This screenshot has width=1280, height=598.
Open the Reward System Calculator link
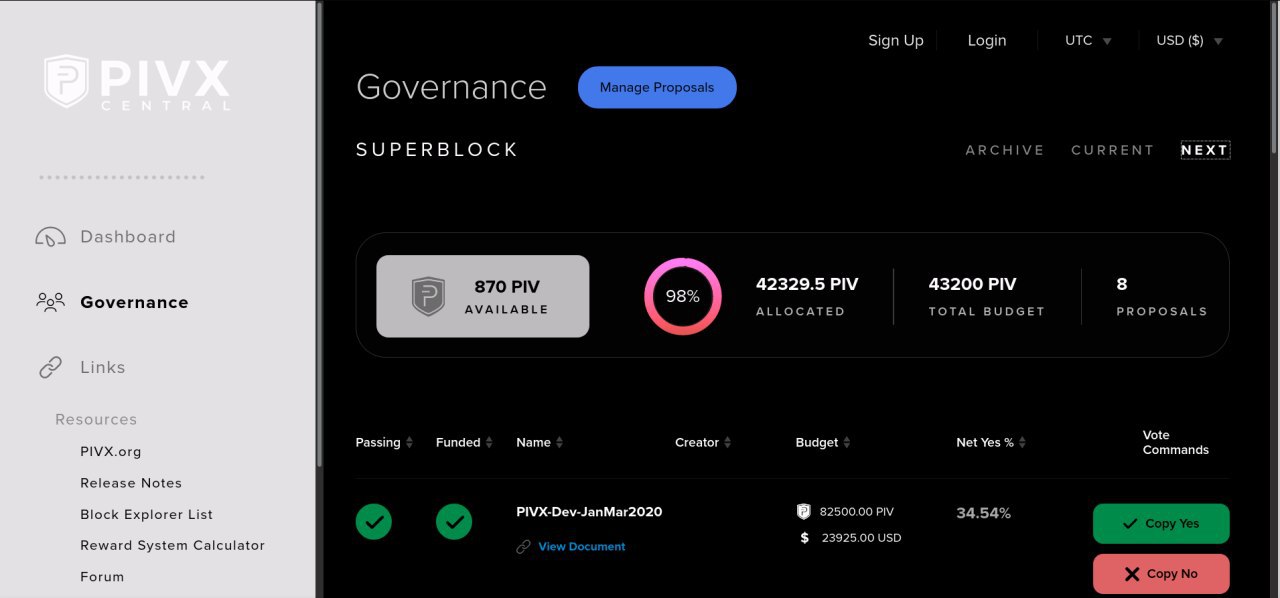click(172, 545)
